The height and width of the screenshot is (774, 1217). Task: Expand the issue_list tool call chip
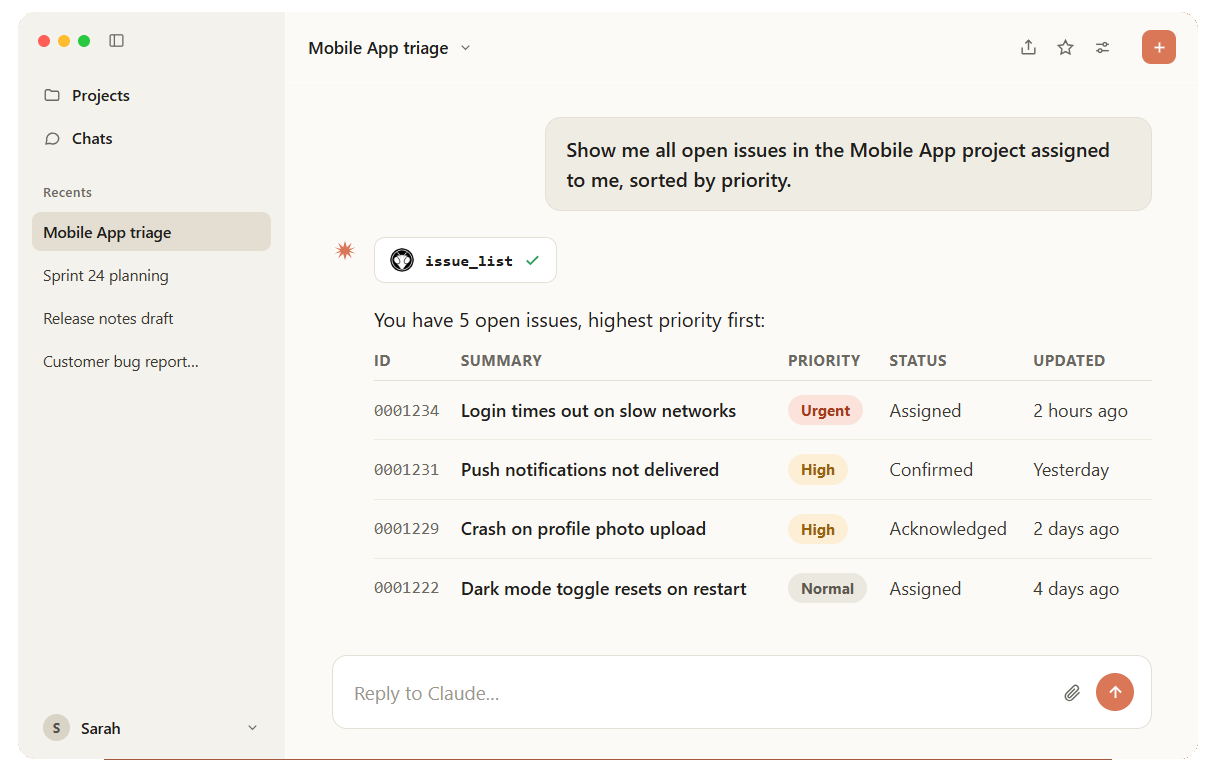click(x=465, y=260)
